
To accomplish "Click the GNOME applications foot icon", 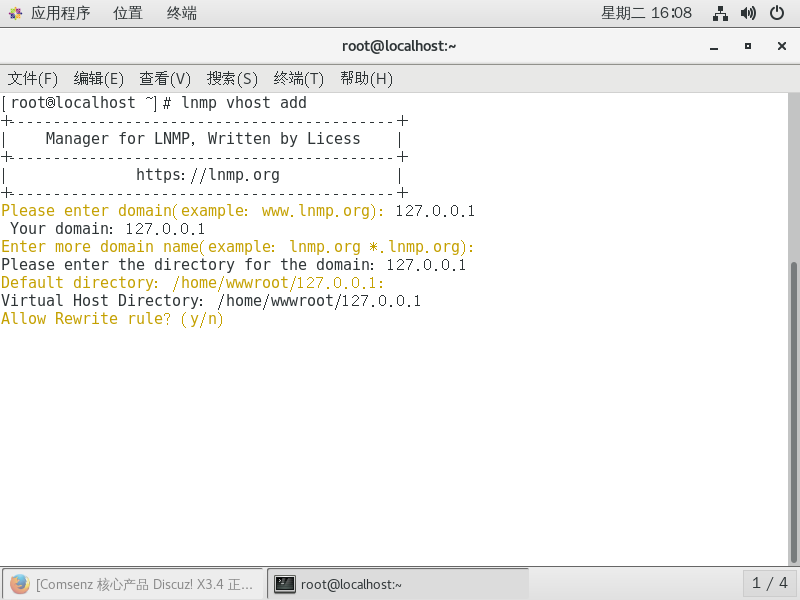I will tap(15, 13).
